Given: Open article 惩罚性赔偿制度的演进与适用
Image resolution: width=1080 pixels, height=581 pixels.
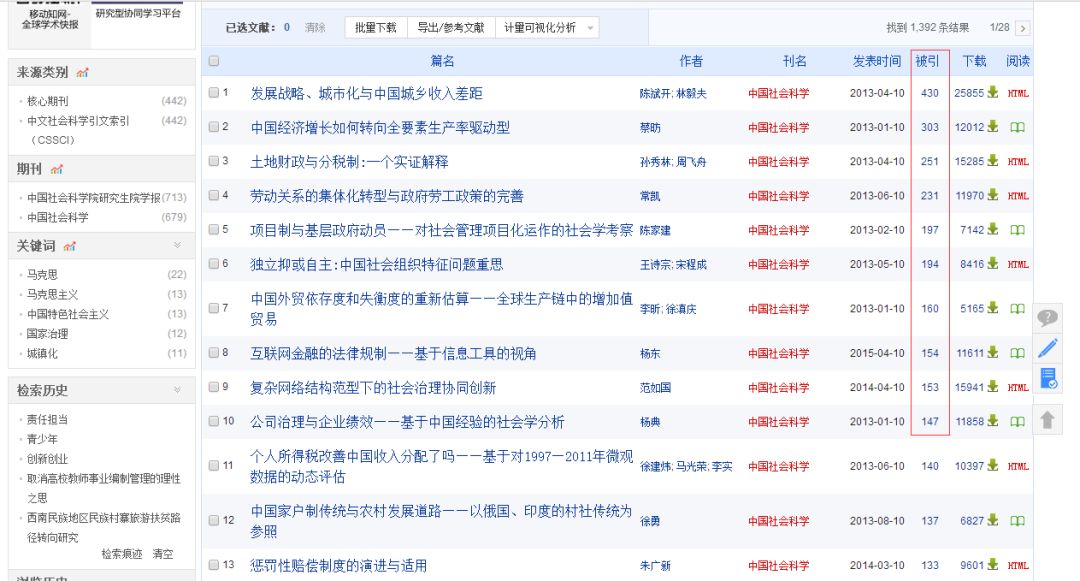Looking at the screenshot, I should (338, 566).
